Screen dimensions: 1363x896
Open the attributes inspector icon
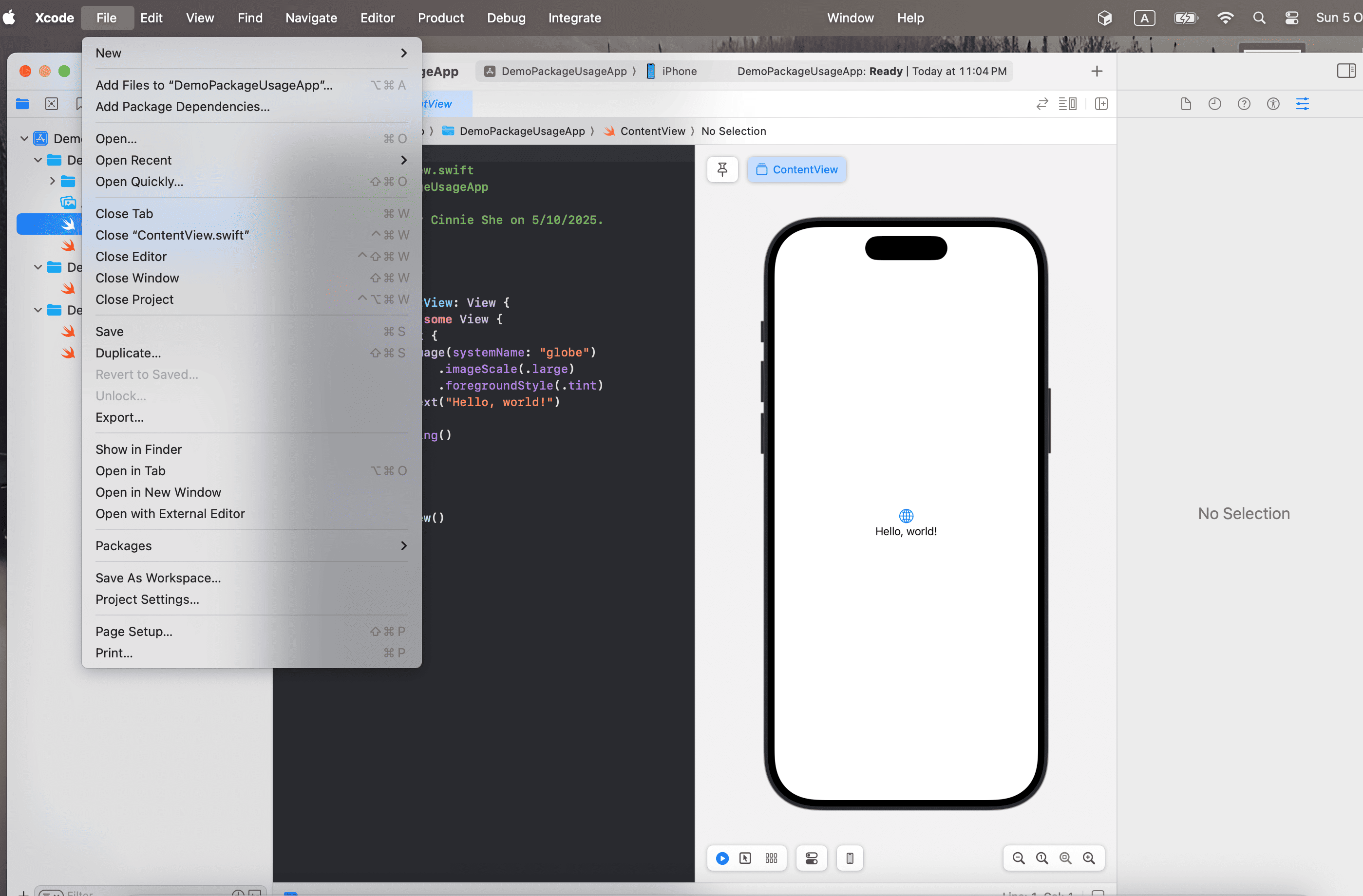(1303, 104)
